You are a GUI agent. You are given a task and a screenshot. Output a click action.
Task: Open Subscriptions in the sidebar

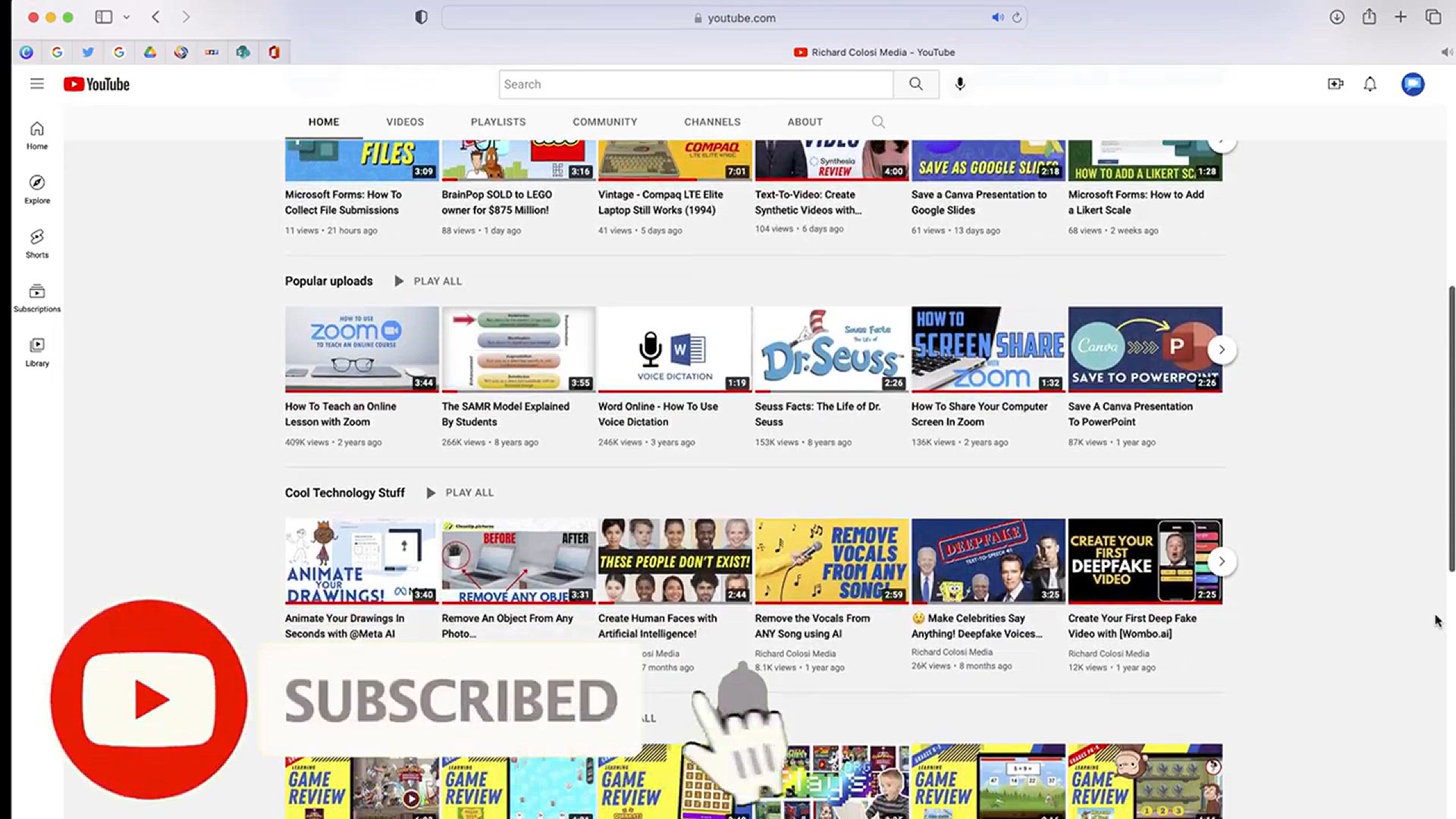36,298
